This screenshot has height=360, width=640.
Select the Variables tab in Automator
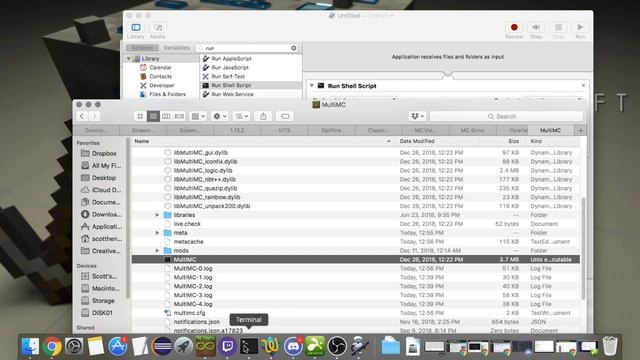click(176, 48)
